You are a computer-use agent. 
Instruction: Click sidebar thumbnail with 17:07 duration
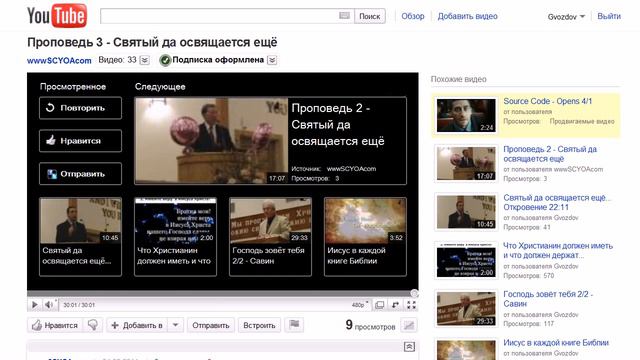tap(466, 163)
